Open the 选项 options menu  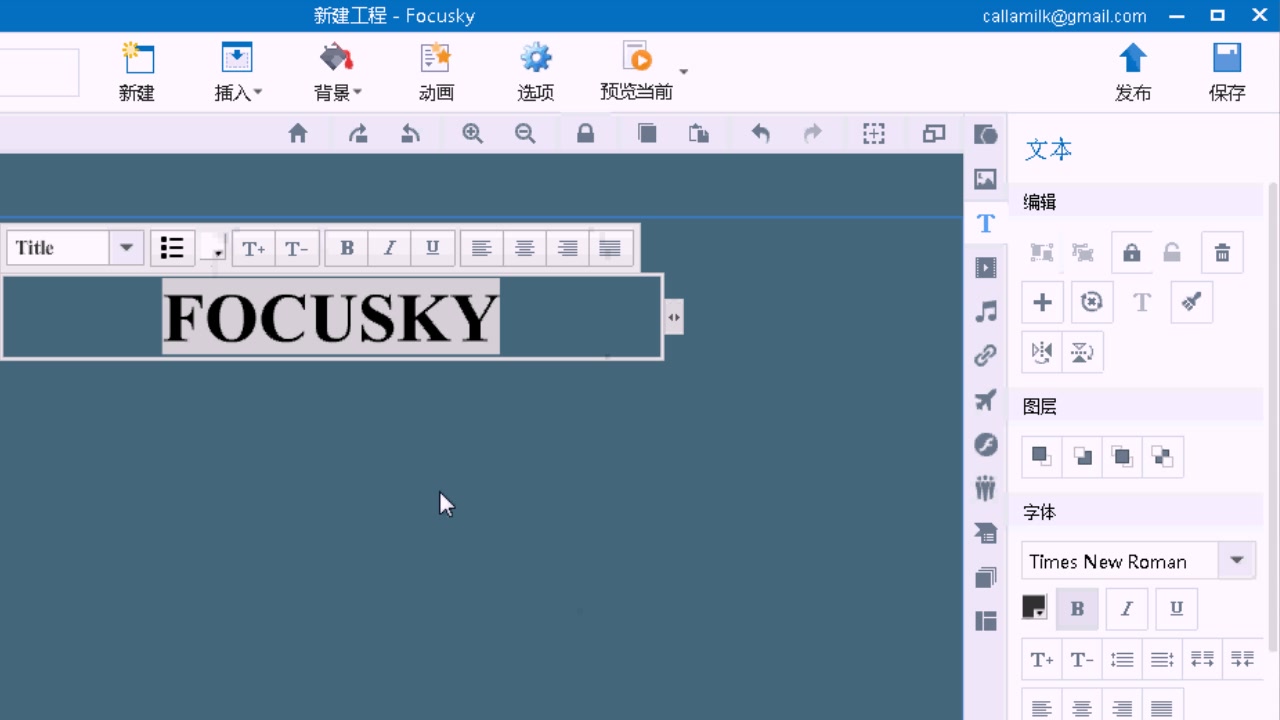[535, 72]
